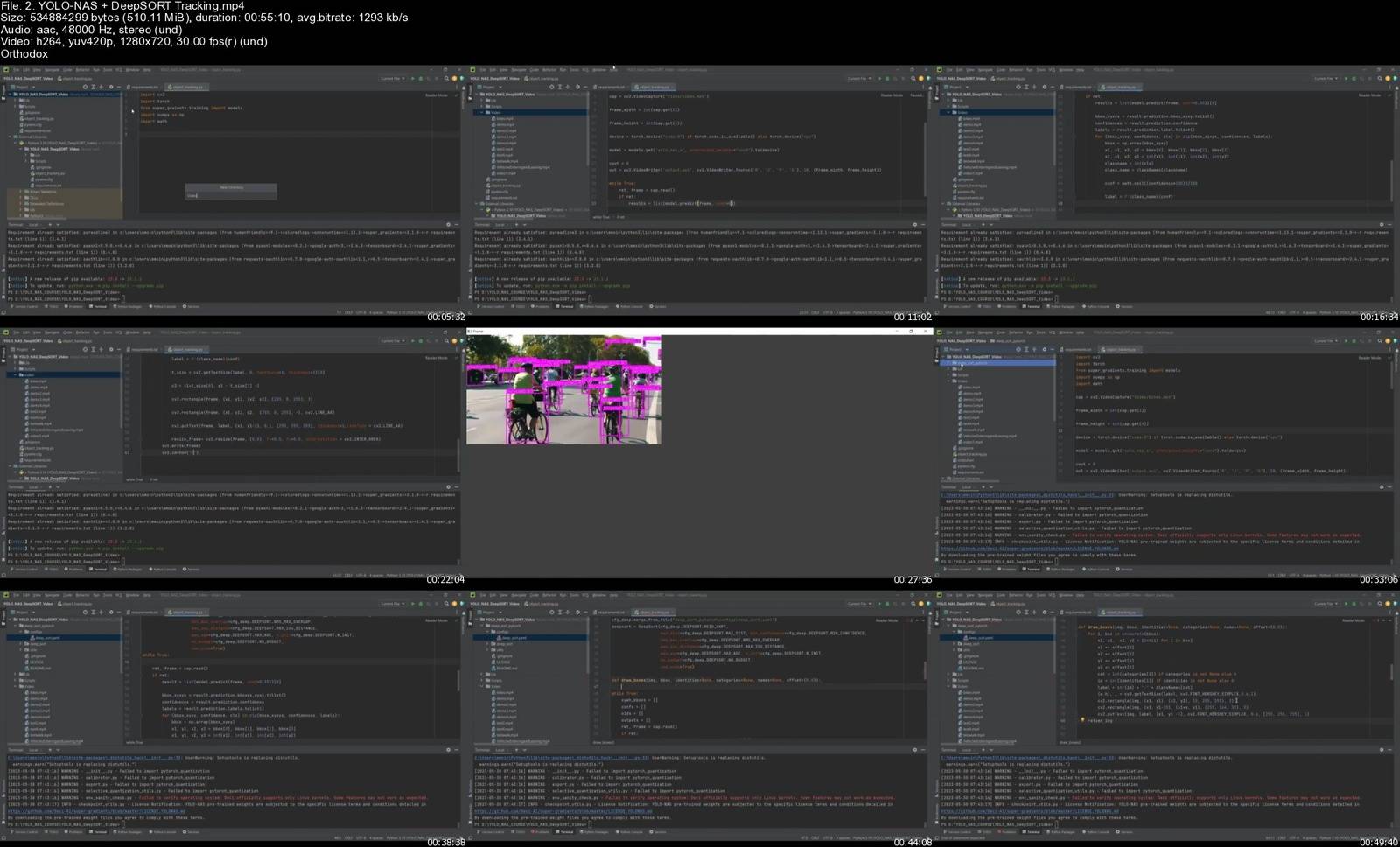
Task: Switch to object_tracking.py tab in the 00:05:32 frame
Action: pyautogui.click(x=185, y=87)
